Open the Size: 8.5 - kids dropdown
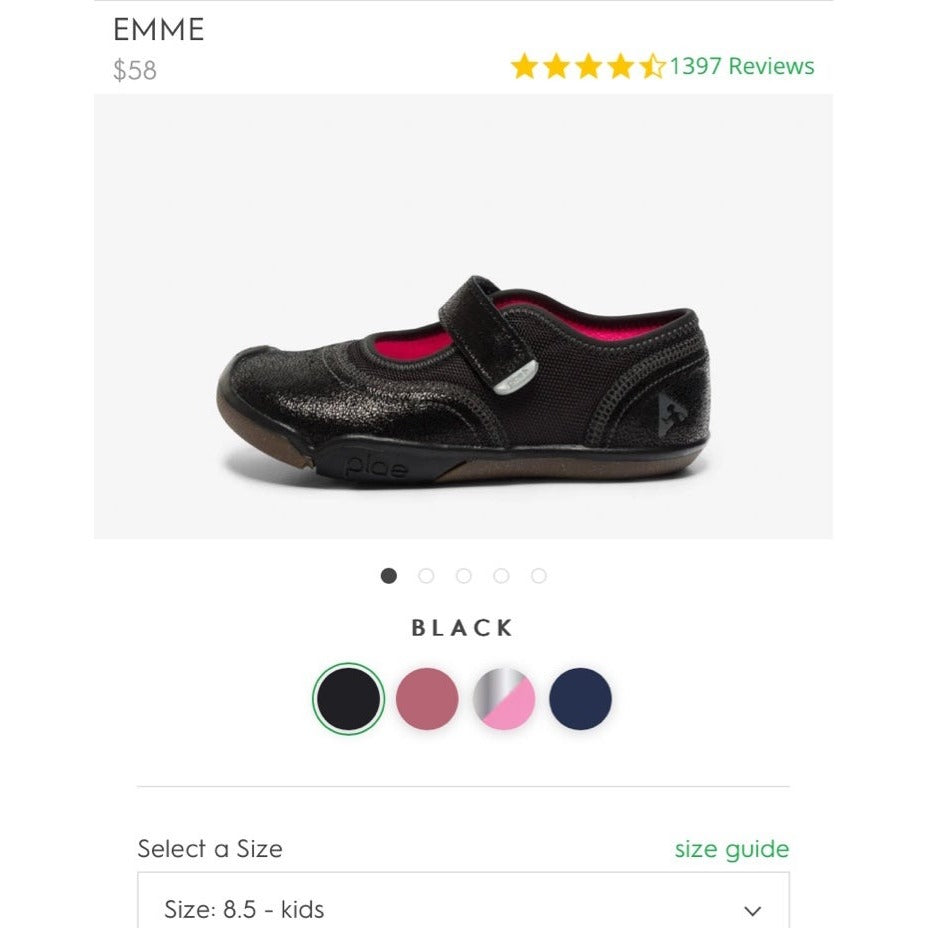Viewport: 928px width, 928px height. click(x=463, y=909)
